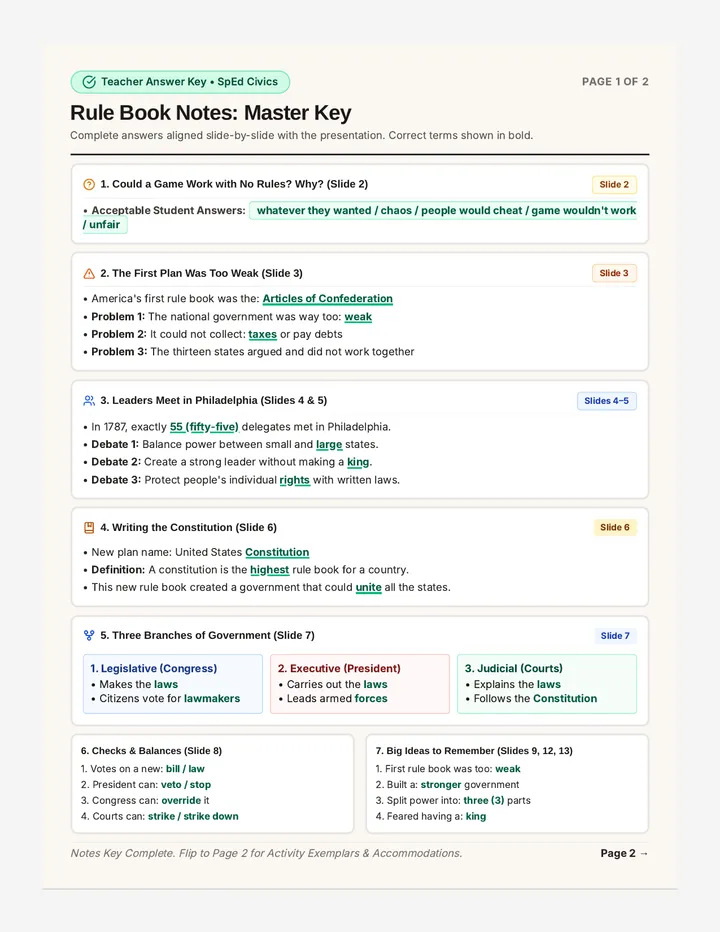Click the book icon beside Writing the Constitution
Viewport: 720px width, 932px height.
tap(89, 527)
